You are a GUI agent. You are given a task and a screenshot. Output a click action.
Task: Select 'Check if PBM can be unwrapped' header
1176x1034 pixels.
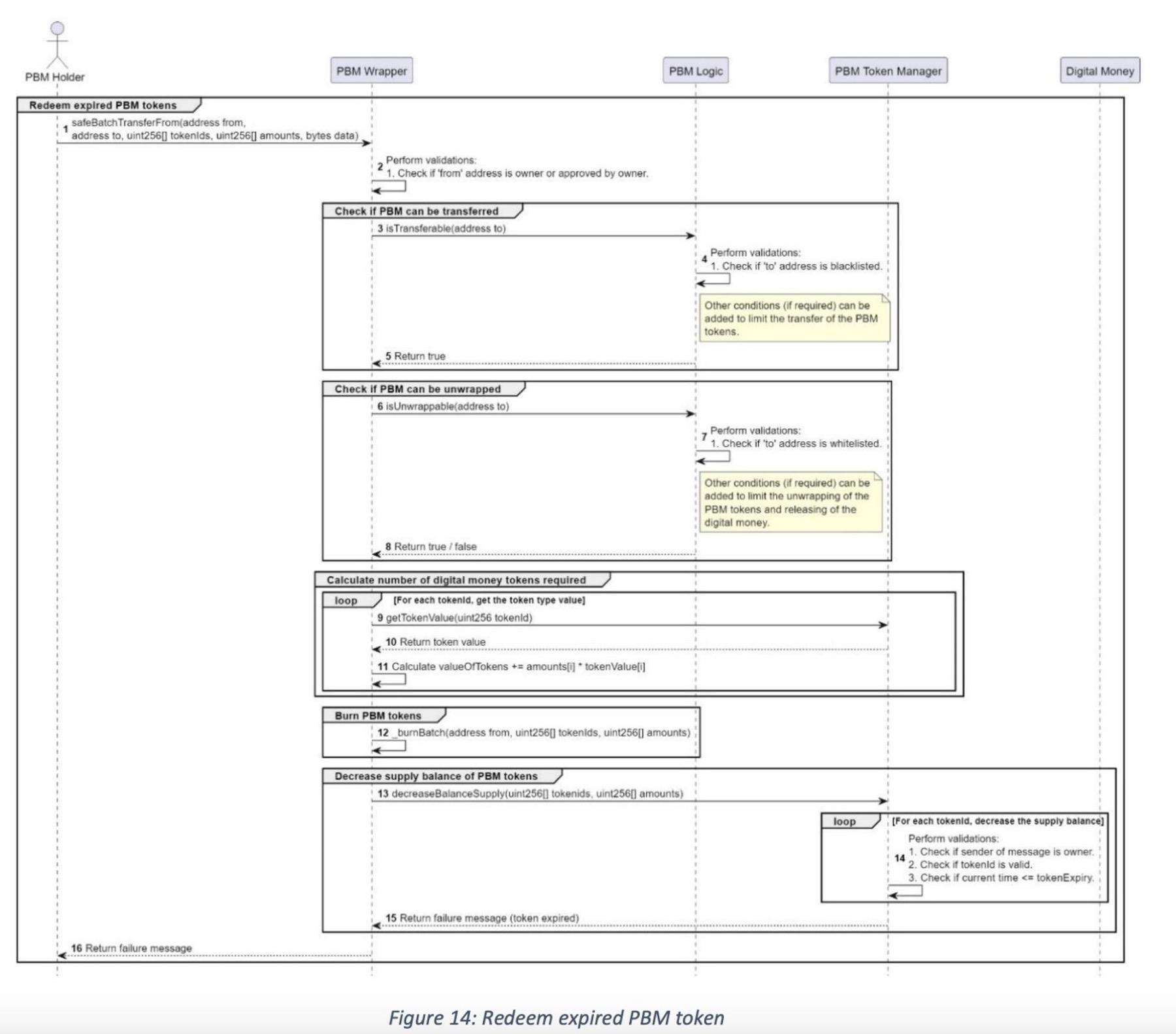tap(417, 389)
